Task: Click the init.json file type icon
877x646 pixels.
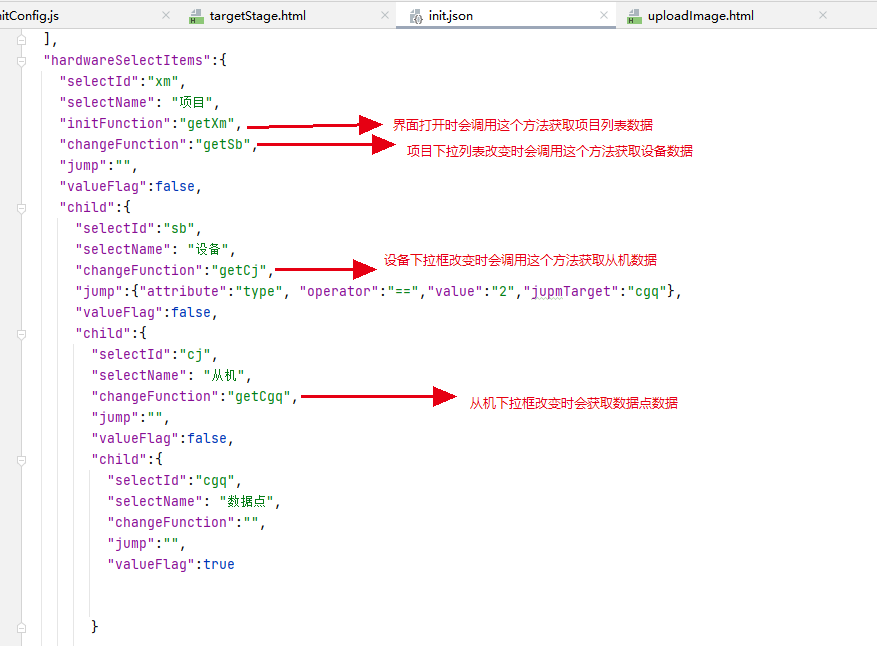Action: 415,16
